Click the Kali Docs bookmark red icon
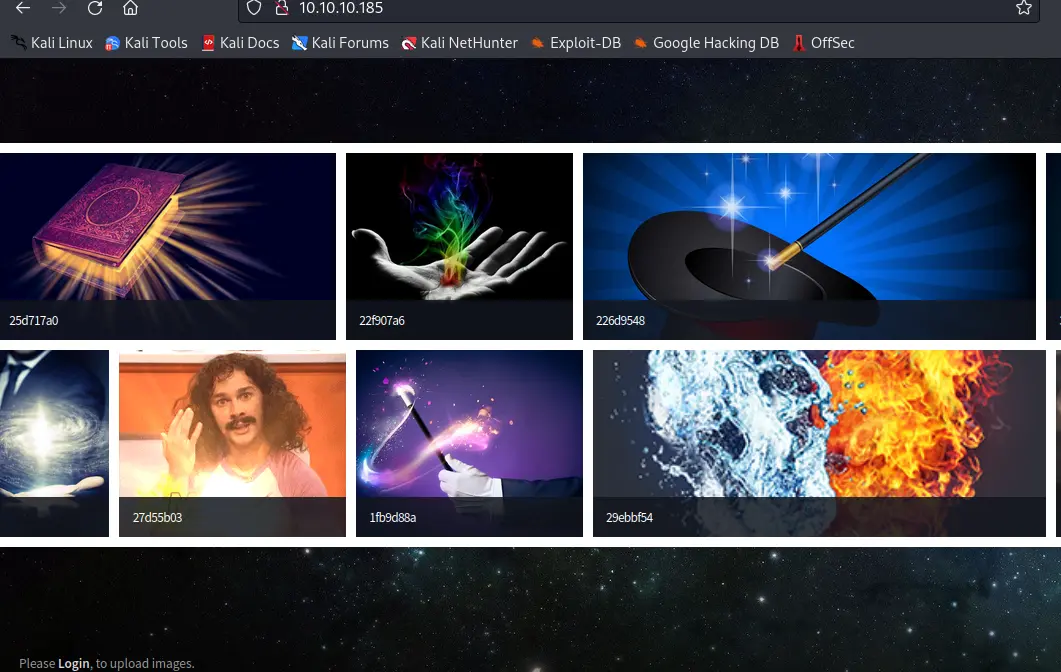The height and width of the screenshot is (672, 1061). pos(208,43)
